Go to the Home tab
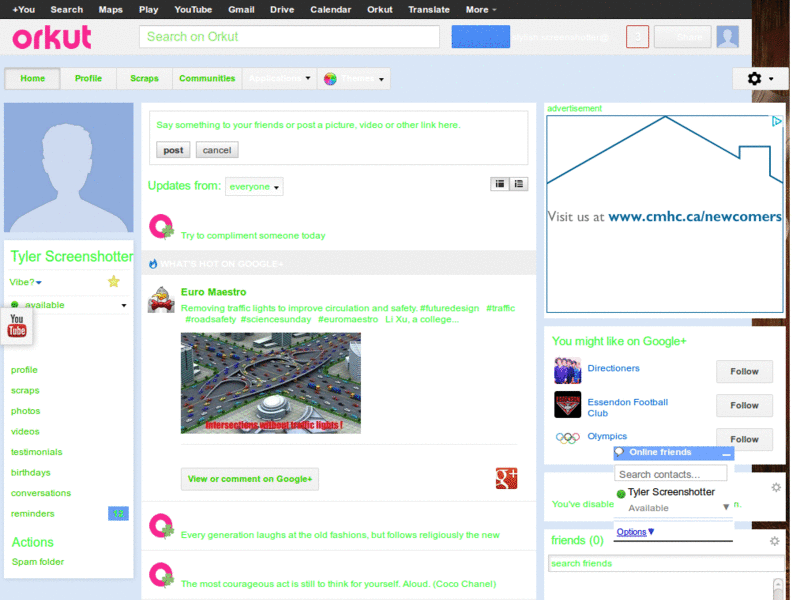Screen dimensions: 800x600 coord(33,79)
